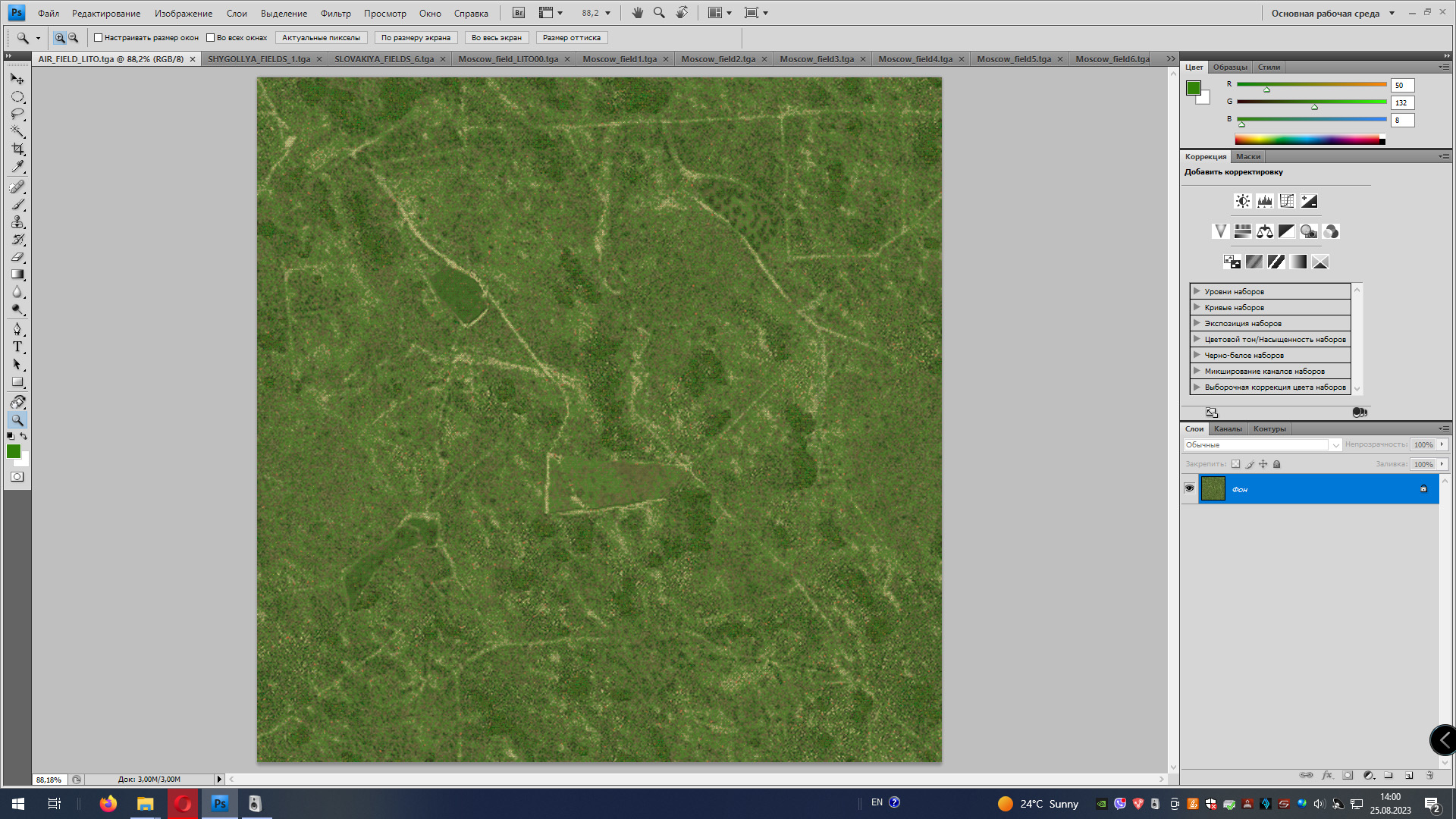The image size is (1456, 819).
Task: Switch to the Moscow_field2.tga tab
Action: (717, 59)
